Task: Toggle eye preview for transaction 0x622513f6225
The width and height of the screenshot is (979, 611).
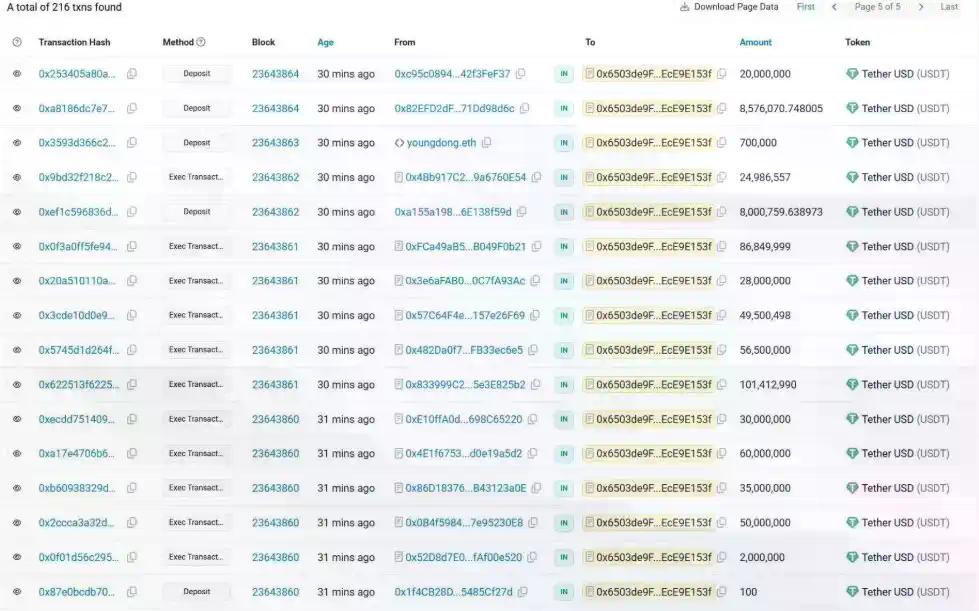Action: 17,385
